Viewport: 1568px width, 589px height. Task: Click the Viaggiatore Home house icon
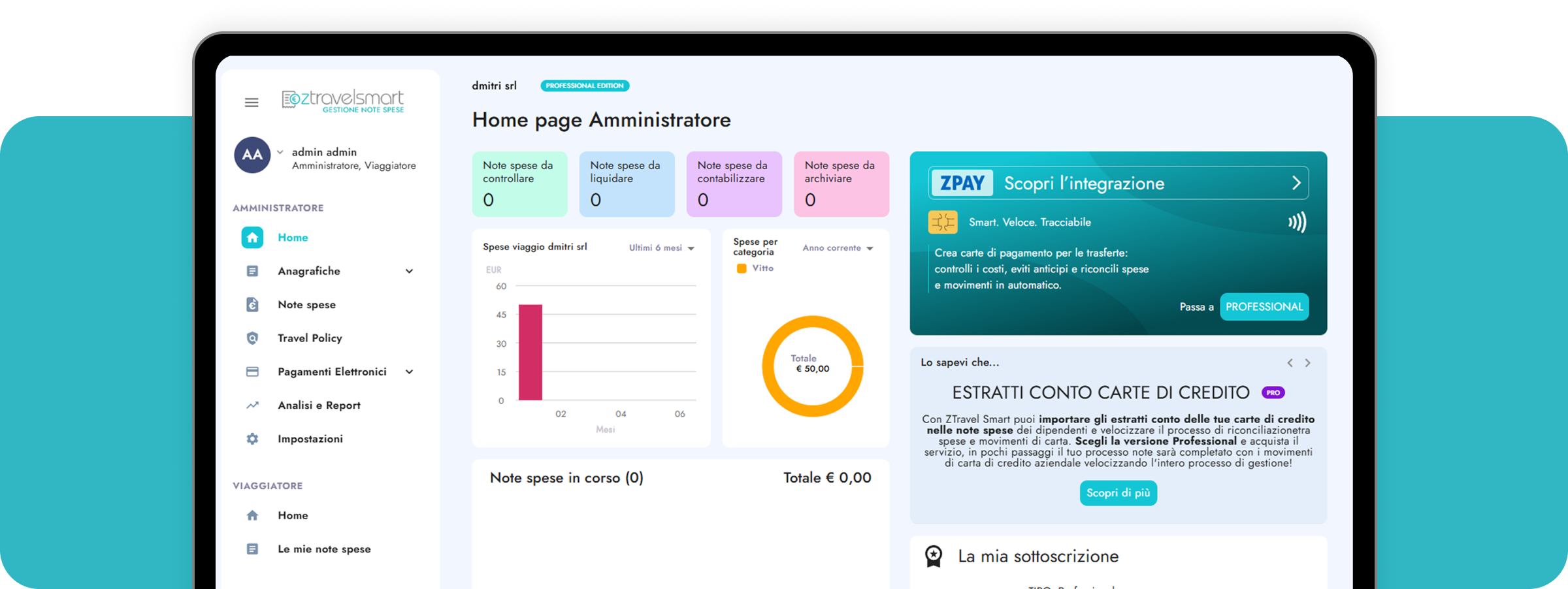pyautogui.click(x=252, y=515)
